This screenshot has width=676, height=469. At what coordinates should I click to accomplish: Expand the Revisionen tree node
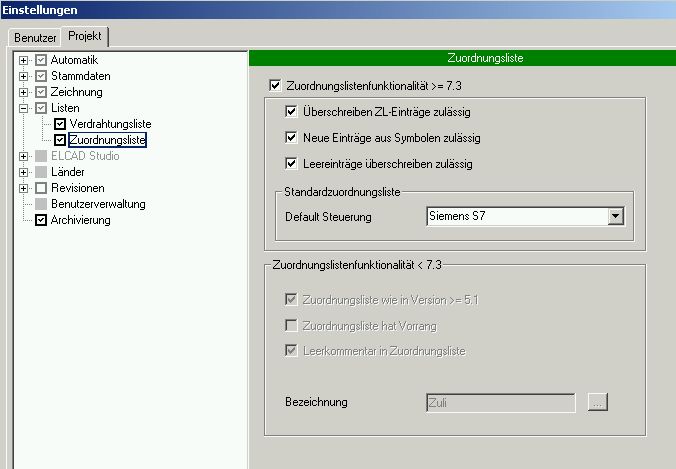click(x=24, y=188)
